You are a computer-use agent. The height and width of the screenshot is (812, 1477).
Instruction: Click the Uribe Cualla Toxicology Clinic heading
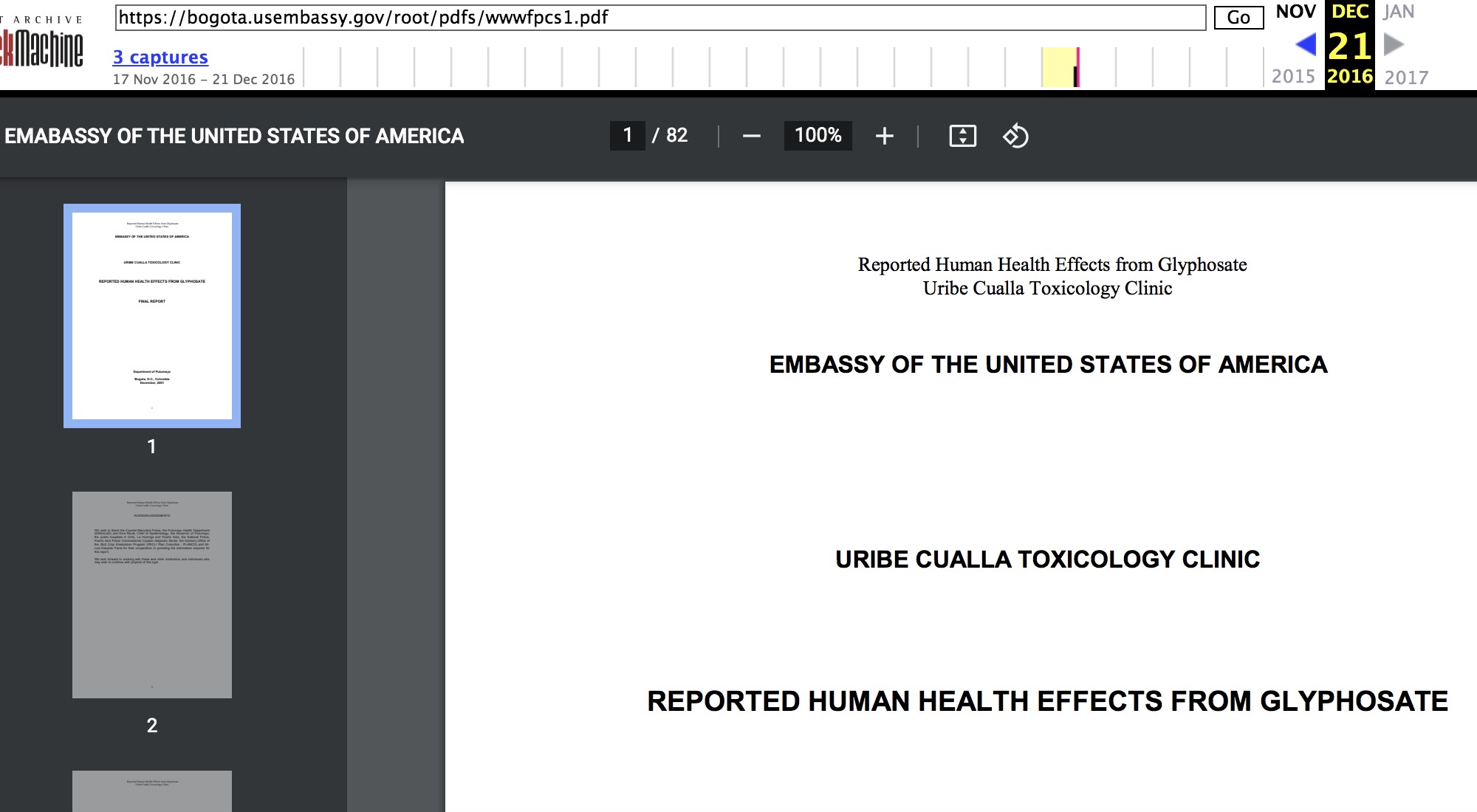1048,560
